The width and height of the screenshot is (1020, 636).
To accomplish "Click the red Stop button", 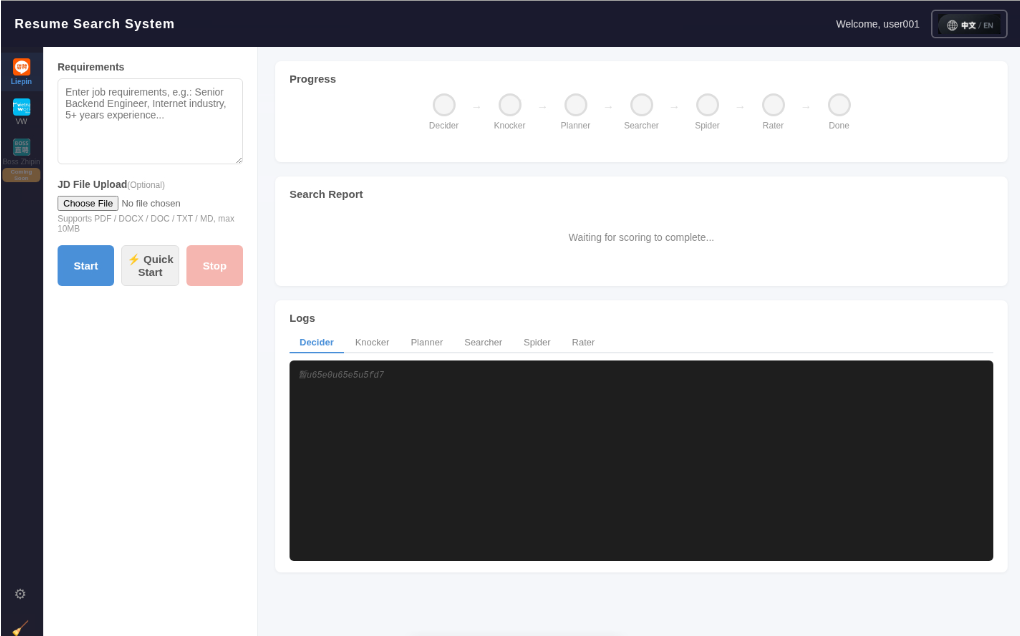I will click(214, 265).
